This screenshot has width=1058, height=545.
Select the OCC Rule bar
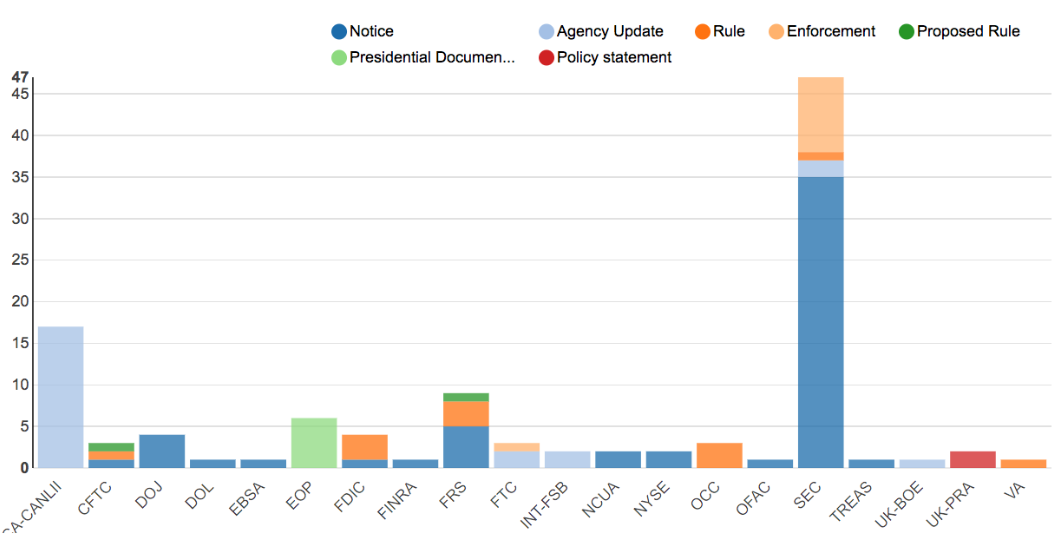[x=719, y=455]
